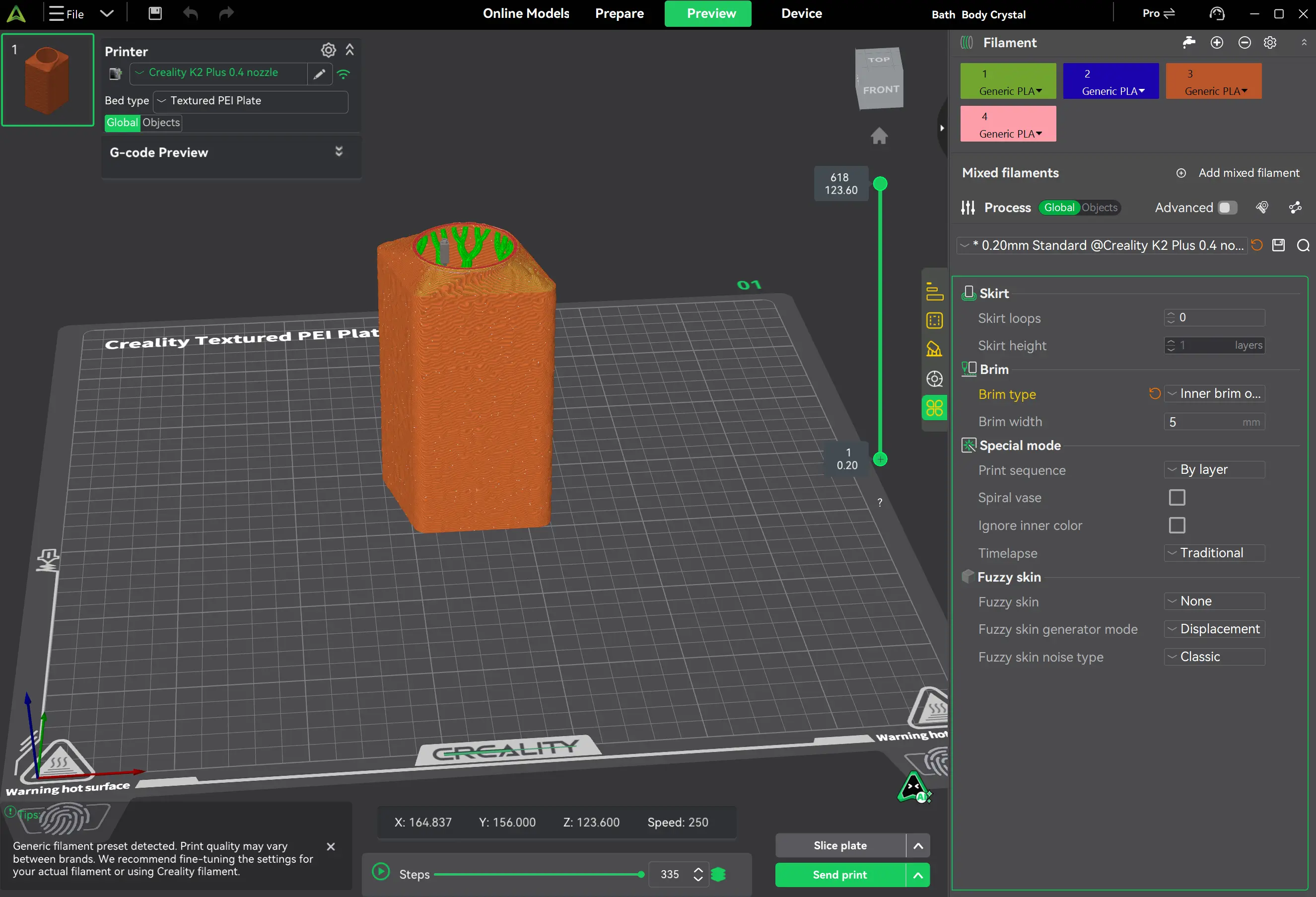
Task: Enable the Spiral vase checkbox
Action: 1177,498
